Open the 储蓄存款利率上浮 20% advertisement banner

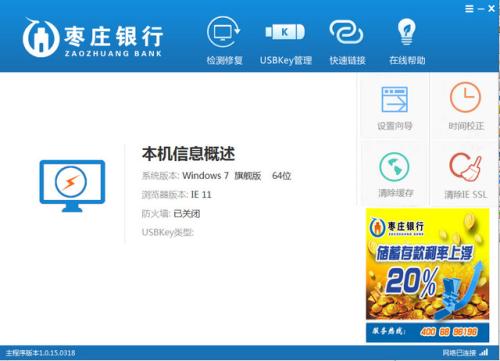pyautogui.click(x=427, y=264)
